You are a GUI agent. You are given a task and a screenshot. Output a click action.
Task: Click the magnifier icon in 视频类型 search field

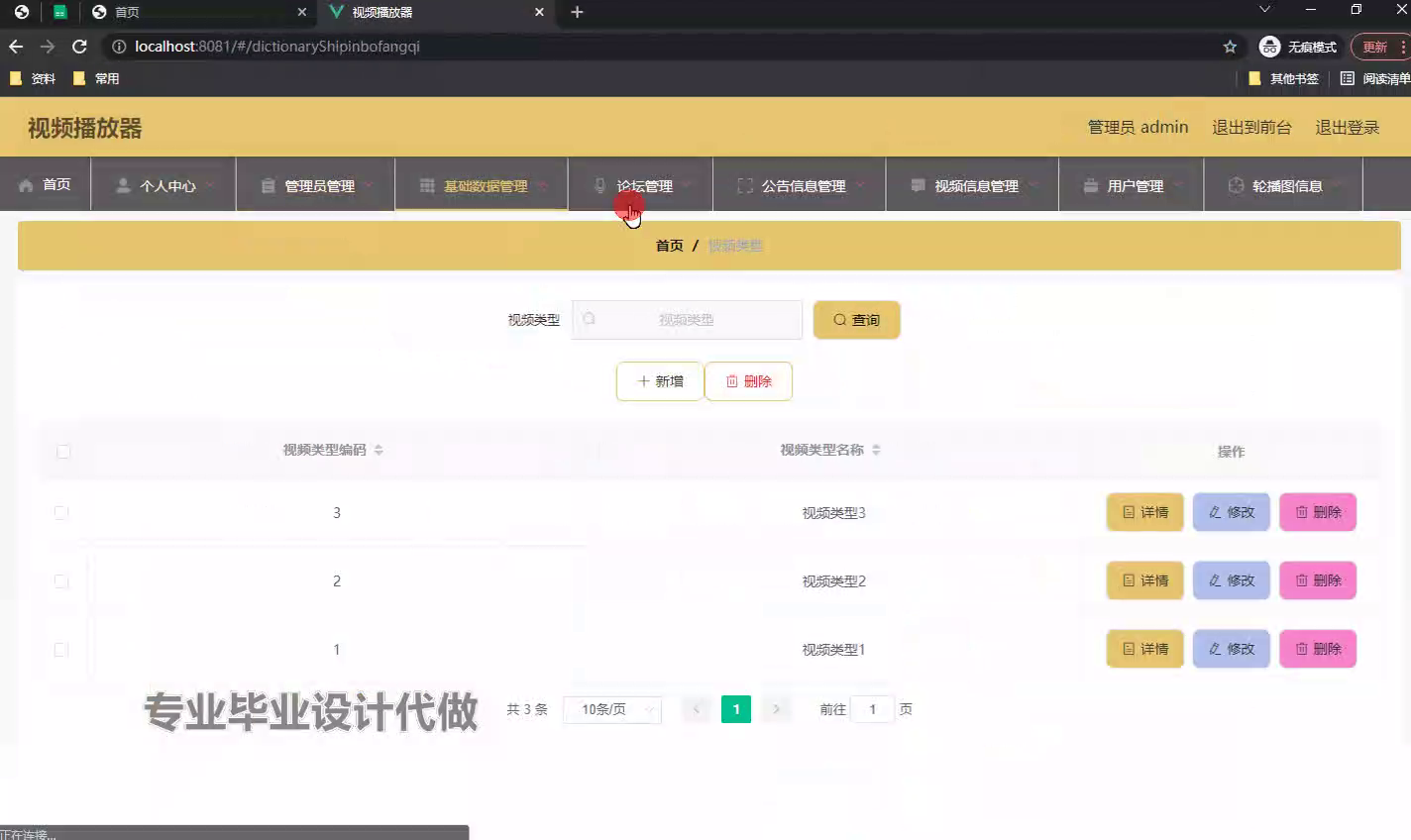tap(590, 319)
